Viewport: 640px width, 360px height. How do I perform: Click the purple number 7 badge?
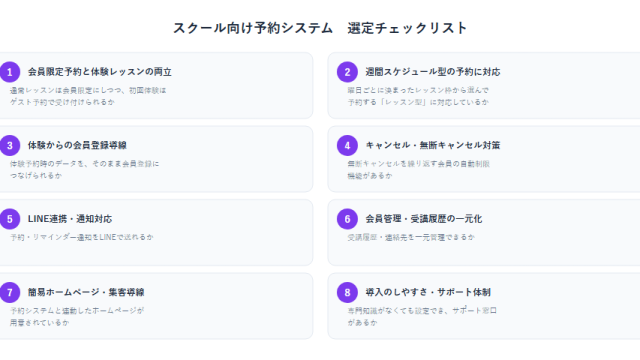pyautogui.click(x=10, y=293)
